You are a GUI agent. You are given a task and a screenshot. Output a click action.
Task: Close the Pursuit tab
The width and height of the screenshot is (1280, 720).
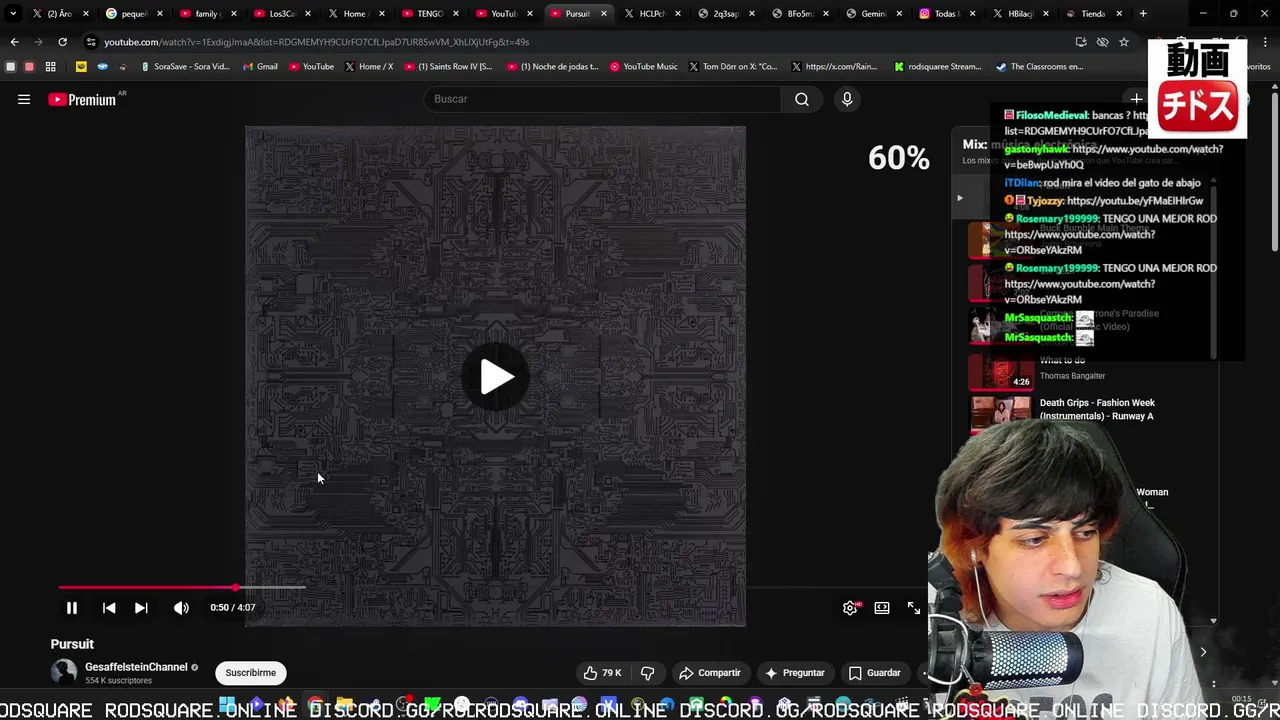604,14
